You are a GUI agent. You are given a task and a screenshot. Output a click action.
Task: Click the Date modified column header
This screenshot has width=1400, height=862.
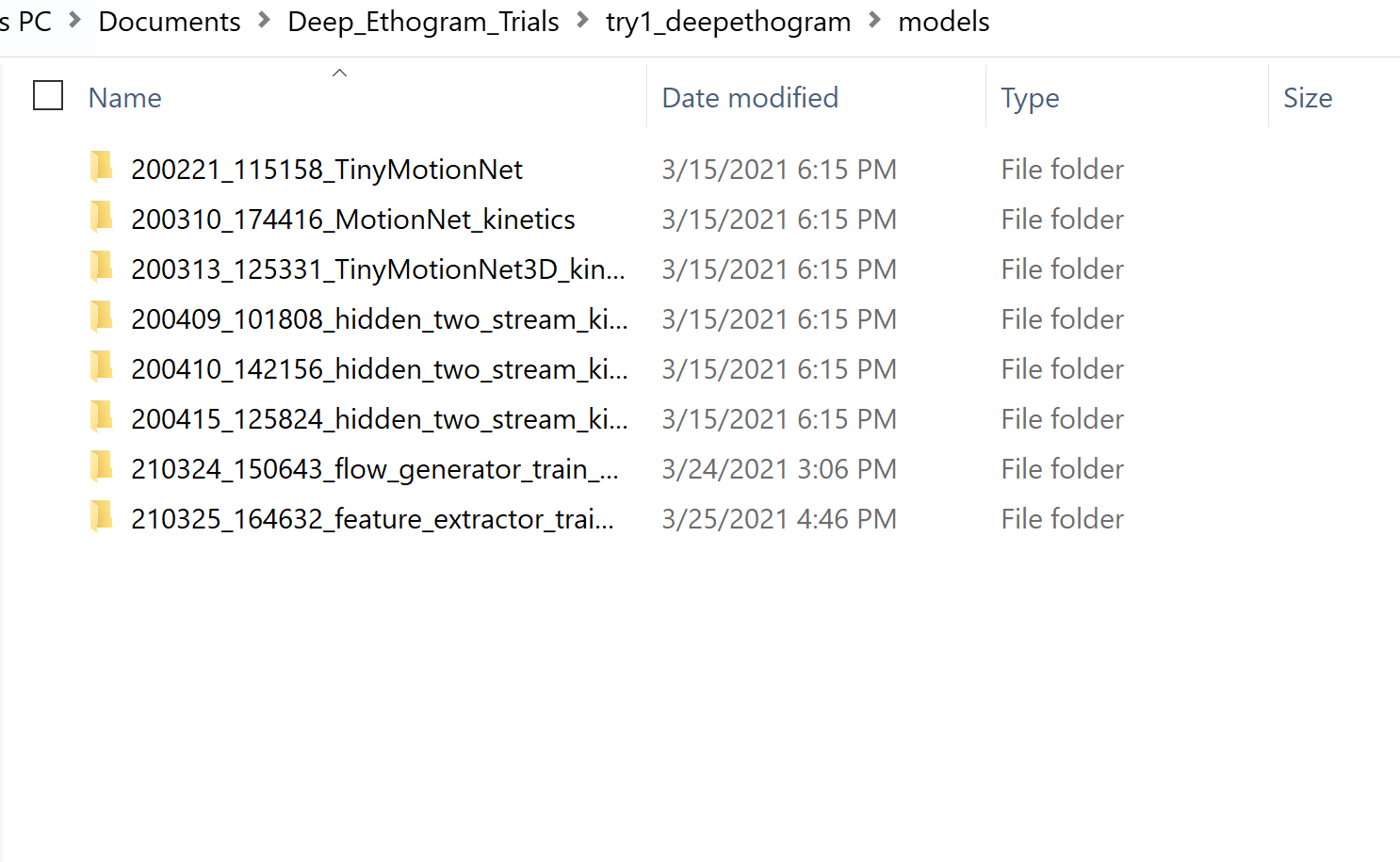point(749,97)
